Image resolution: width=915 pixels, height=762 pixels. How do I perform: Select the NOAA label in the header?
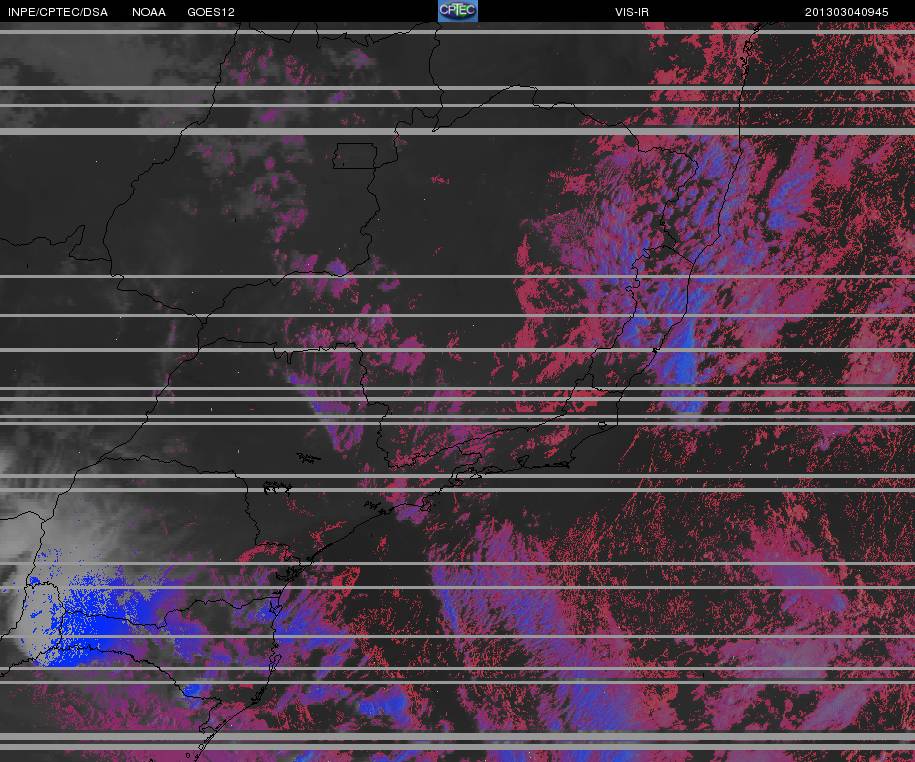[x=149, y=12]
